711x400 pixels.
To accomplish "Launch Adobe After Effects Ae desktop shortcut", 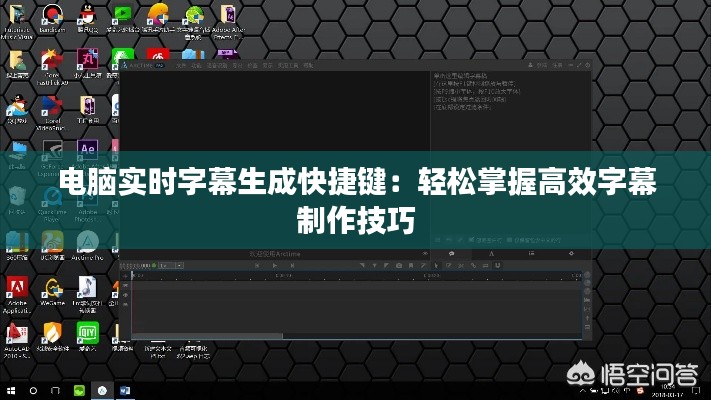I will coord(88,149).
